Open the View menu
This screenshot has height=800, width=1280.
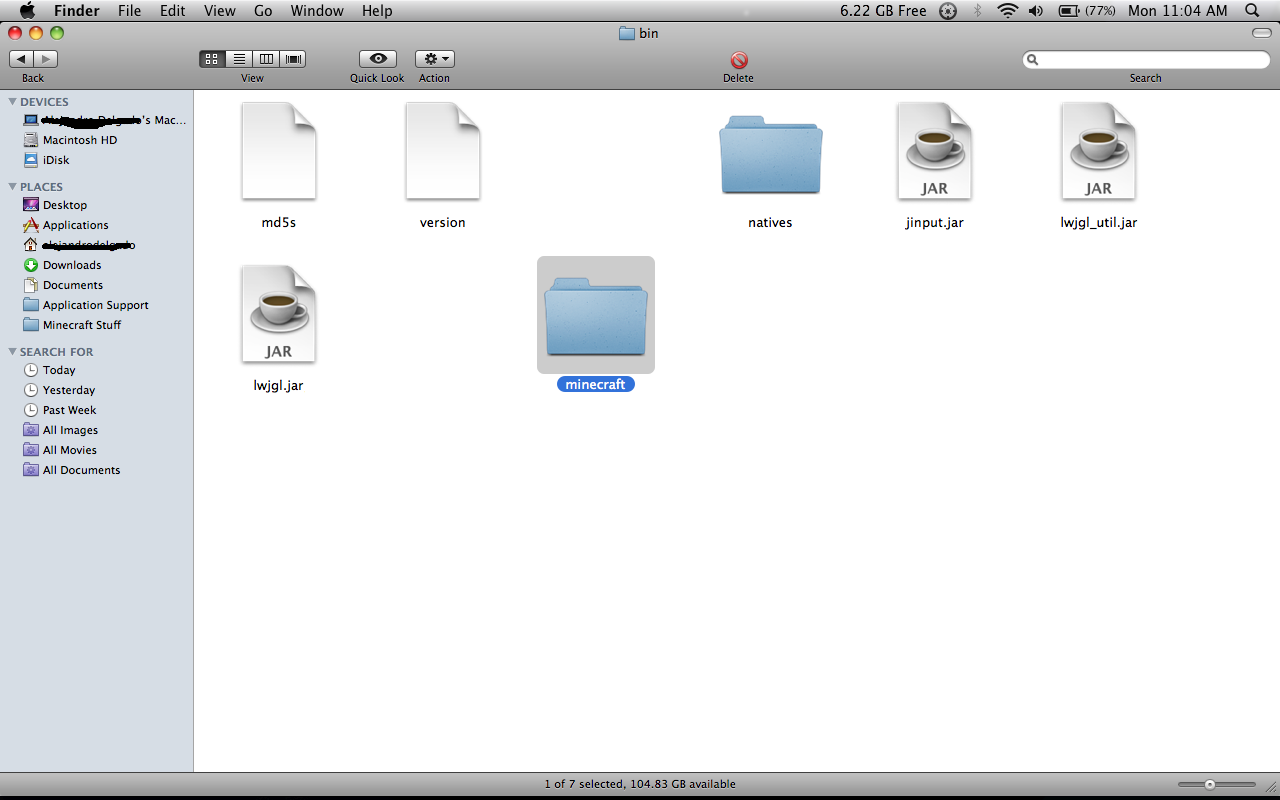coord(219,10)
